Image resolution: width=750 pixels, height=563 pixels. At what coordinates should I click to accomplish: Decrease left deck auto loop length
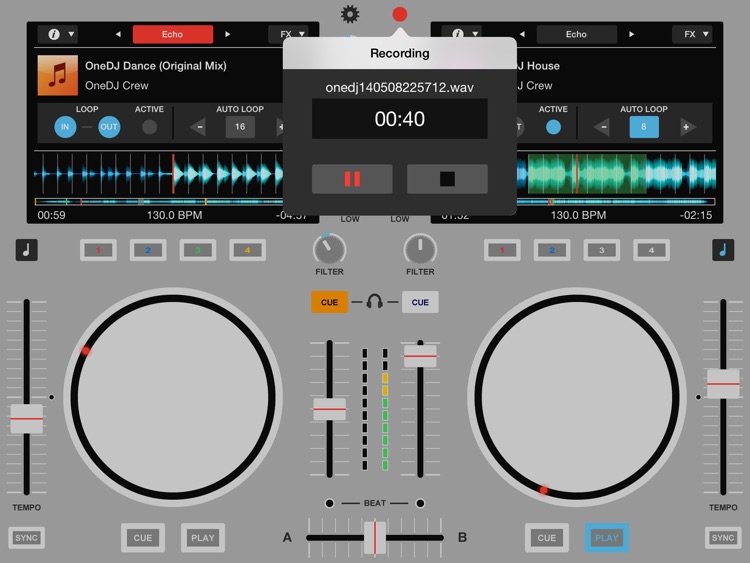point(199,127)
